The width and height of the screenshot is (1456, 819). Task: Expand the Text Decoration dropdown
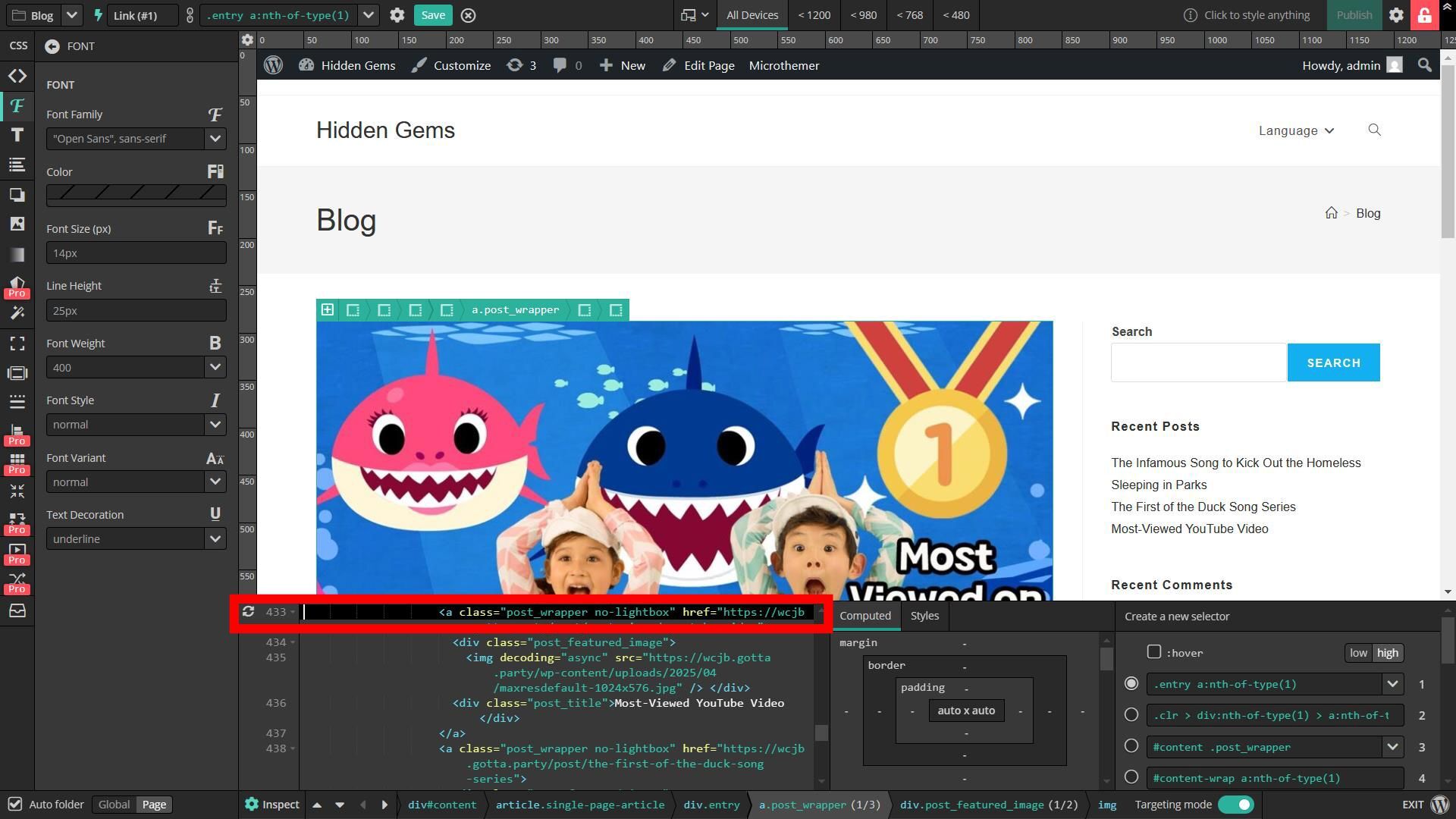click(x=215, y=539)
